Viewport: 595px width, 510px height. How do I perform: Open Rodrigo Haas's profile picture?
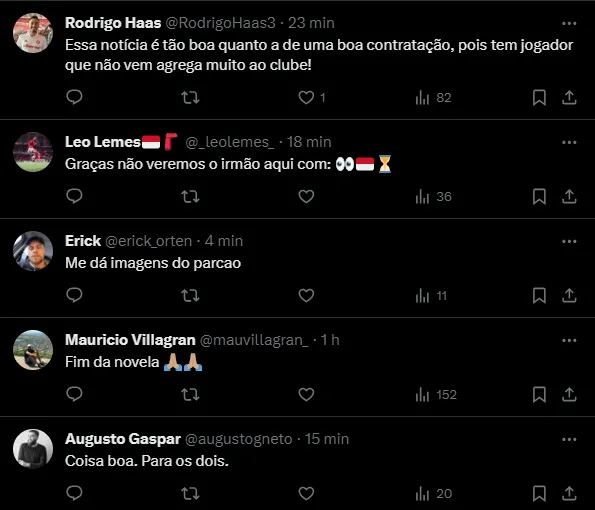(33, 33)
